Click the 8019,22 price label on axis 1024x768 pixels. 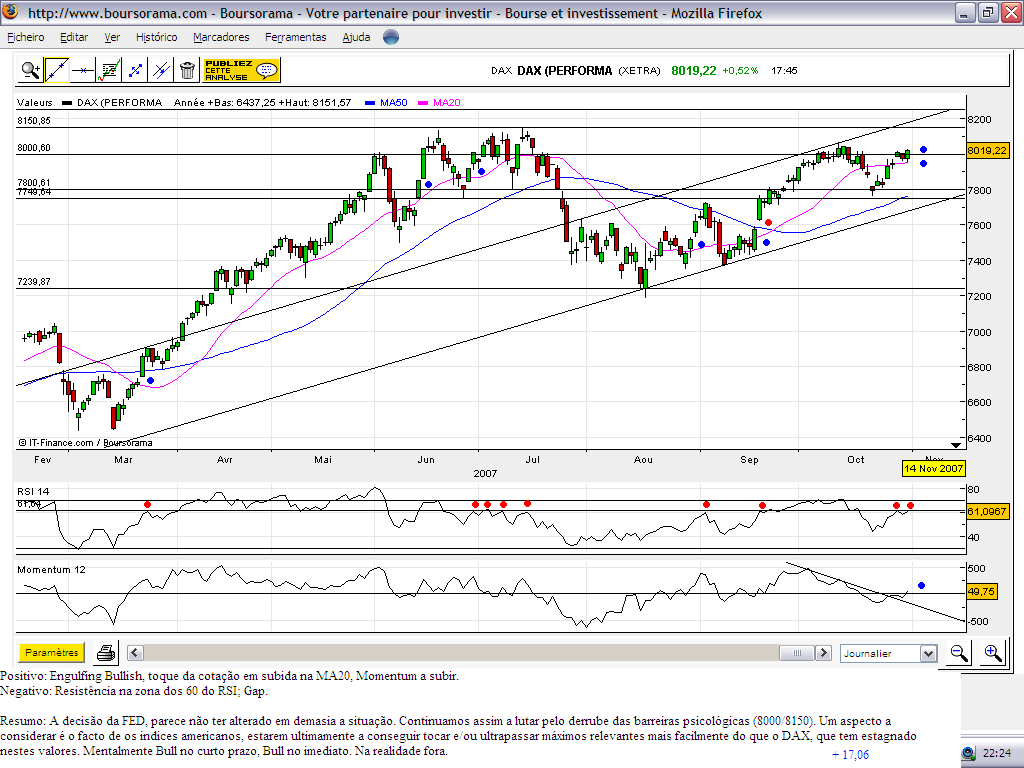987,151
